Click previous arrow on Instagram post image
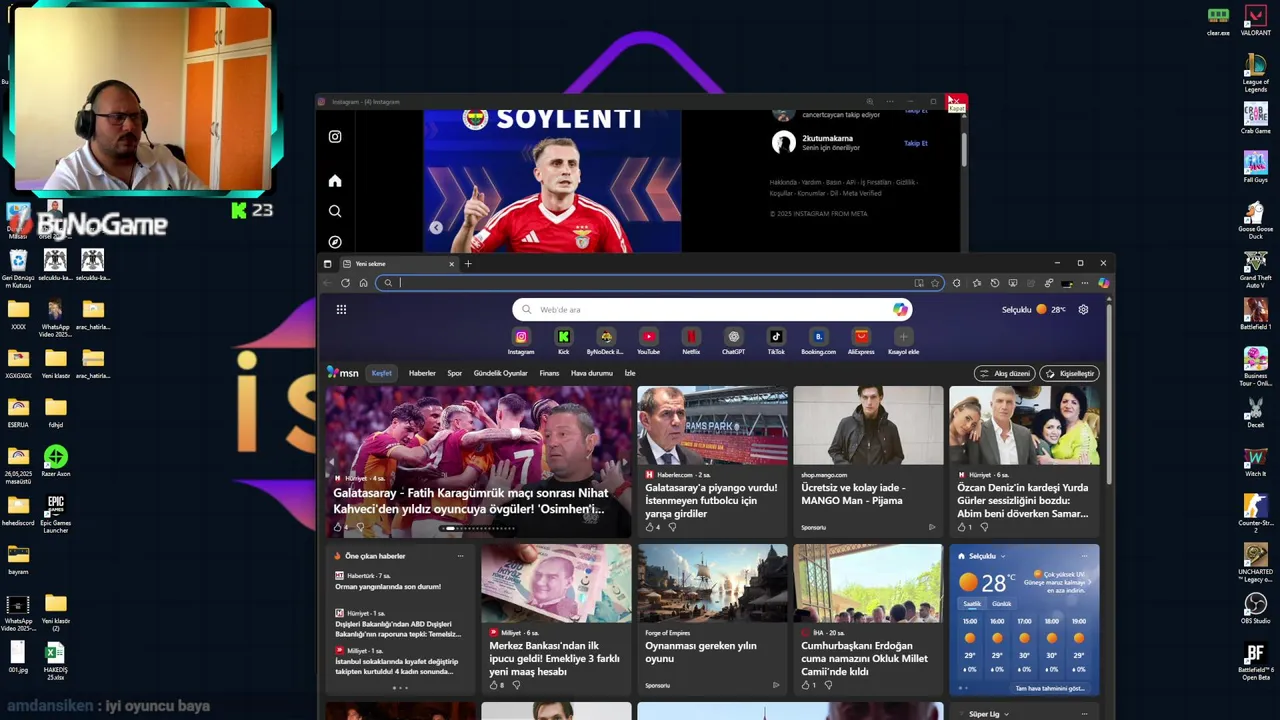 436,228
